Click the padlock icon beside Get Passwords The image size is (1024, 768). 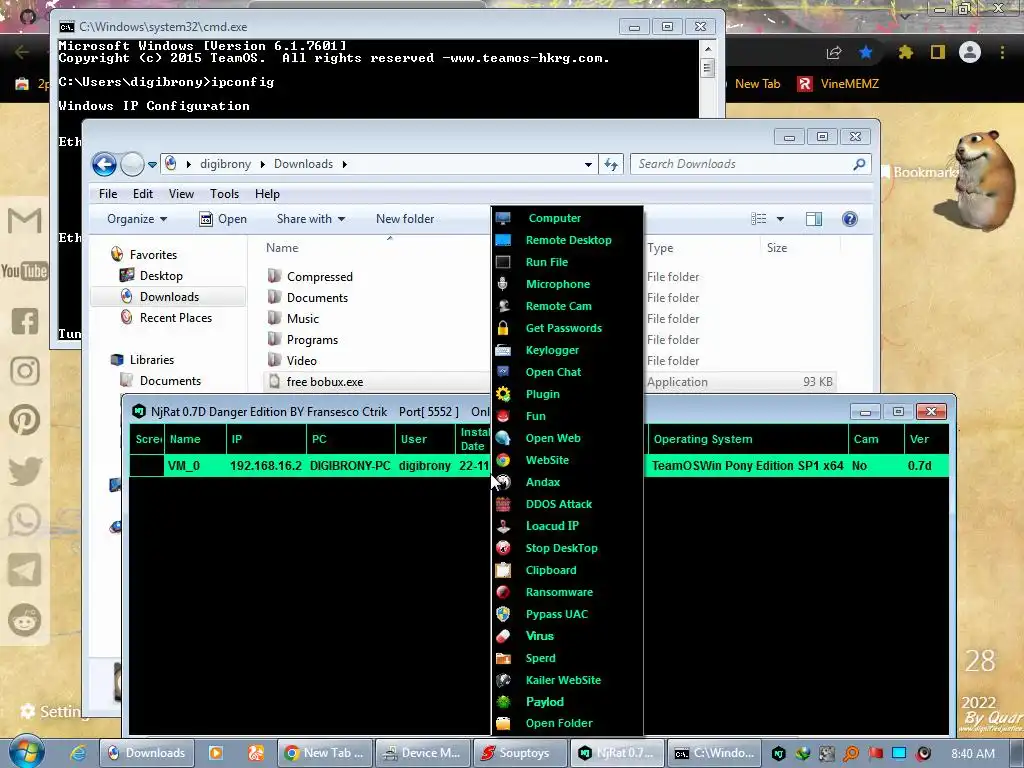(x=503, y=328)
